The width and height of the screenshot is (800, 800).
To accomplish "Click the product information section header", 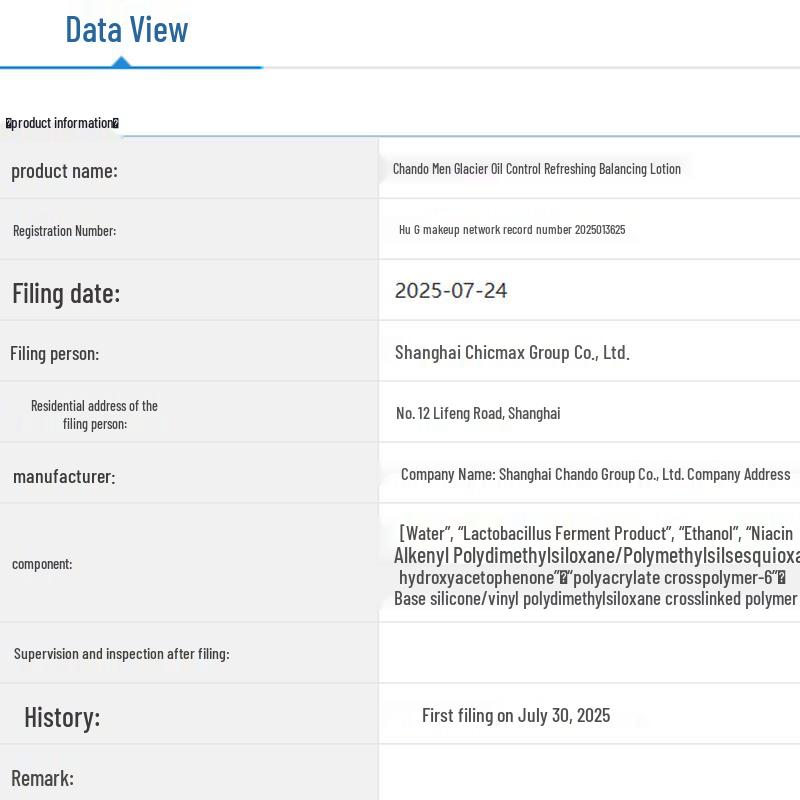I will tap(62, 123).
